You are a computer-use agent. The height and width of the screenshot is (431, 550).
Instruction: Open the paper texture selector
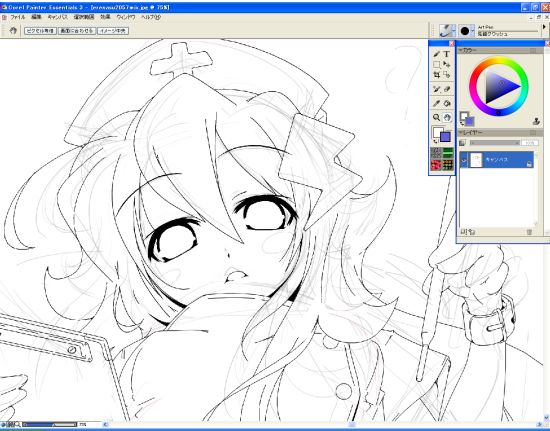click(x=436, y=153)
